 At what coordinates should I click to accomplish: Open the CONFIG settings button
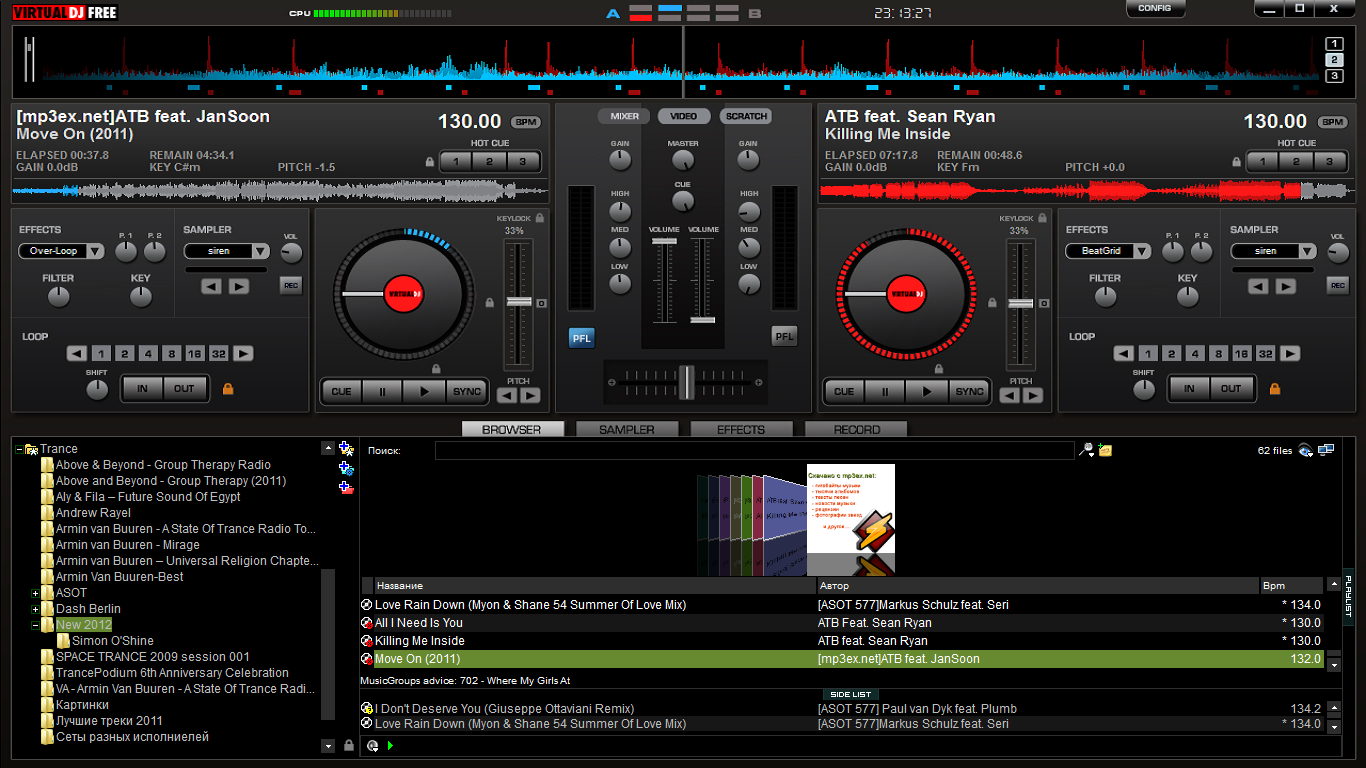(1155, 8)
